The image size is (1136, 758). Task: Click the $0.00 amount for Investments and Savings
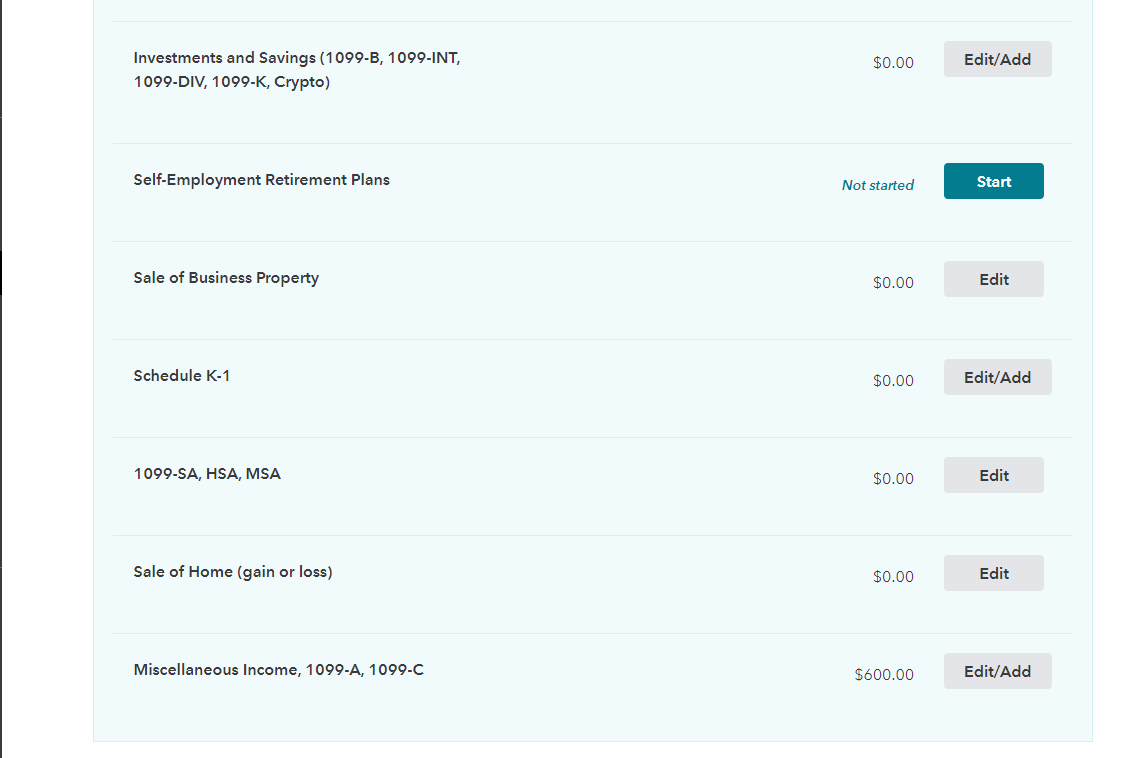[x=893, y=63]
